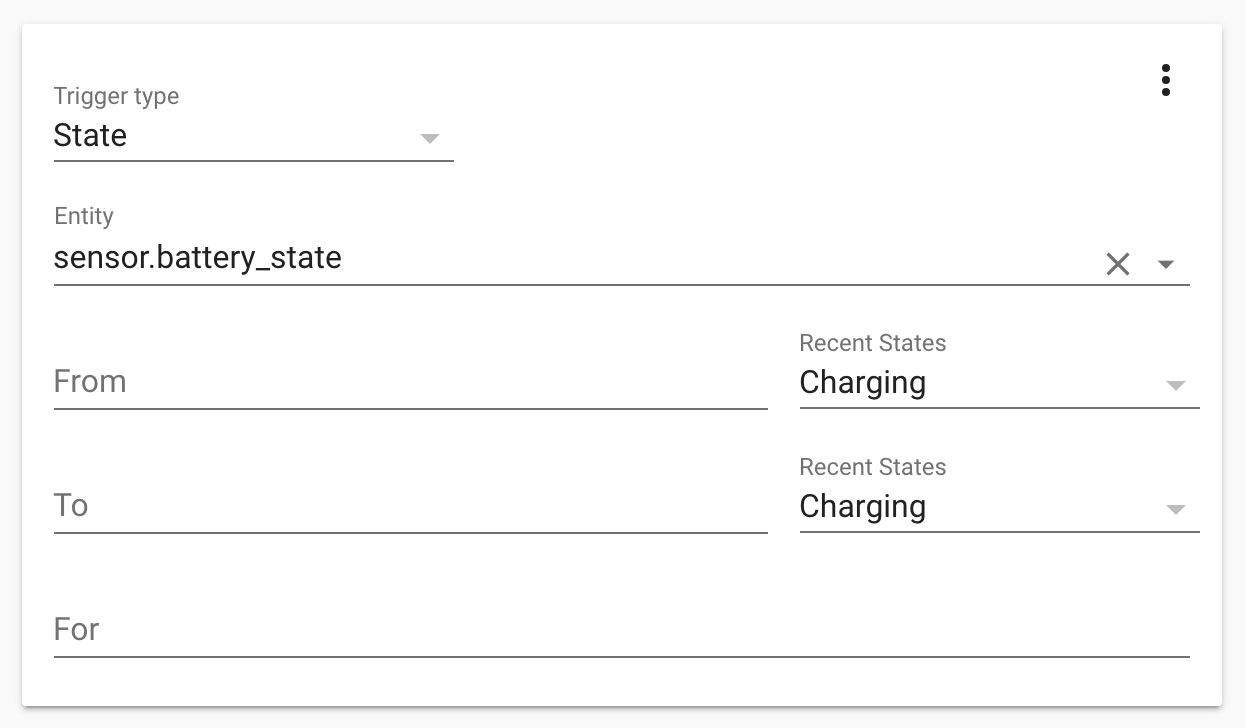Click the Trigger type dropdown arrow

(430, 138)
